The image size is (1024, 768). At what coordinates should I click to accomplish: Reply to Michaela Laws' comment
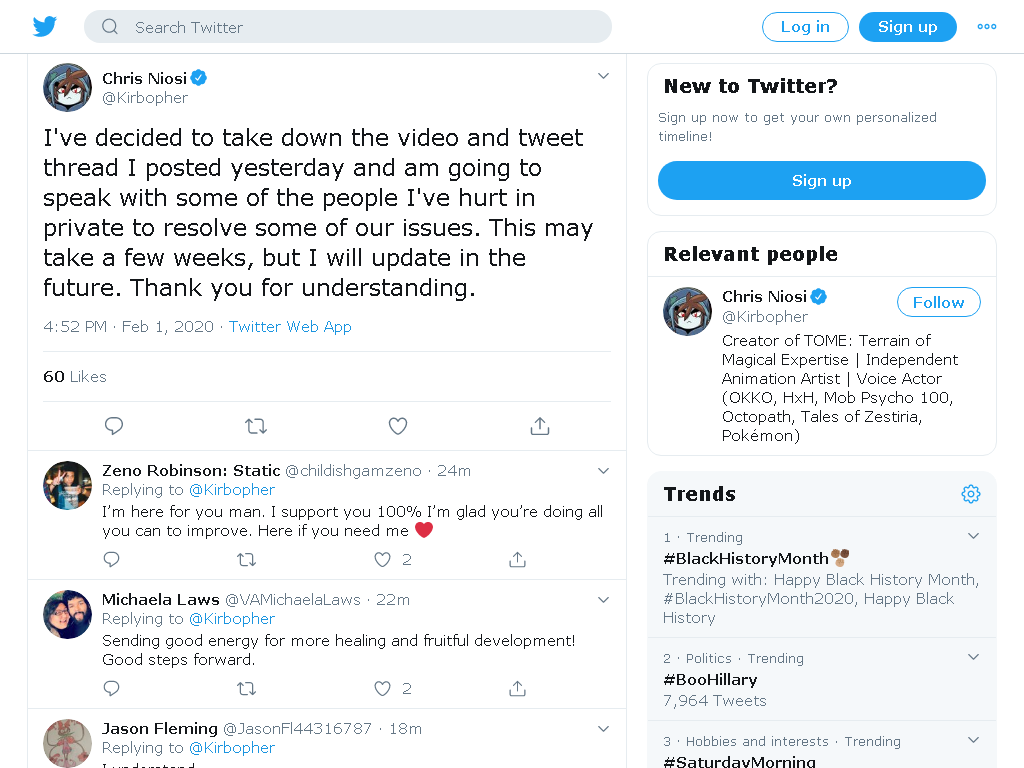112,688
